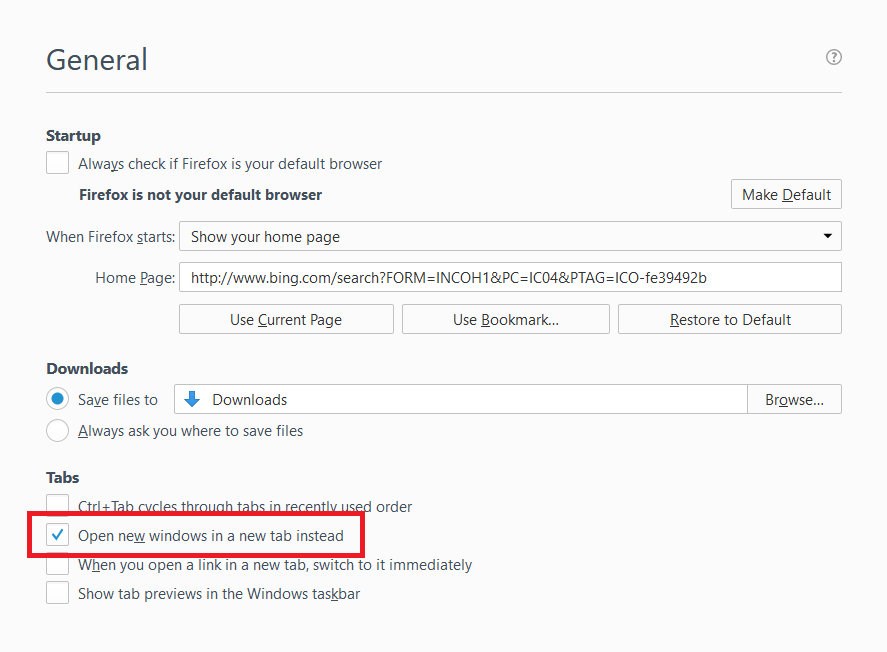Enable always check default browser option
Screen dimensions: 887x652
(x=58, y=163)
